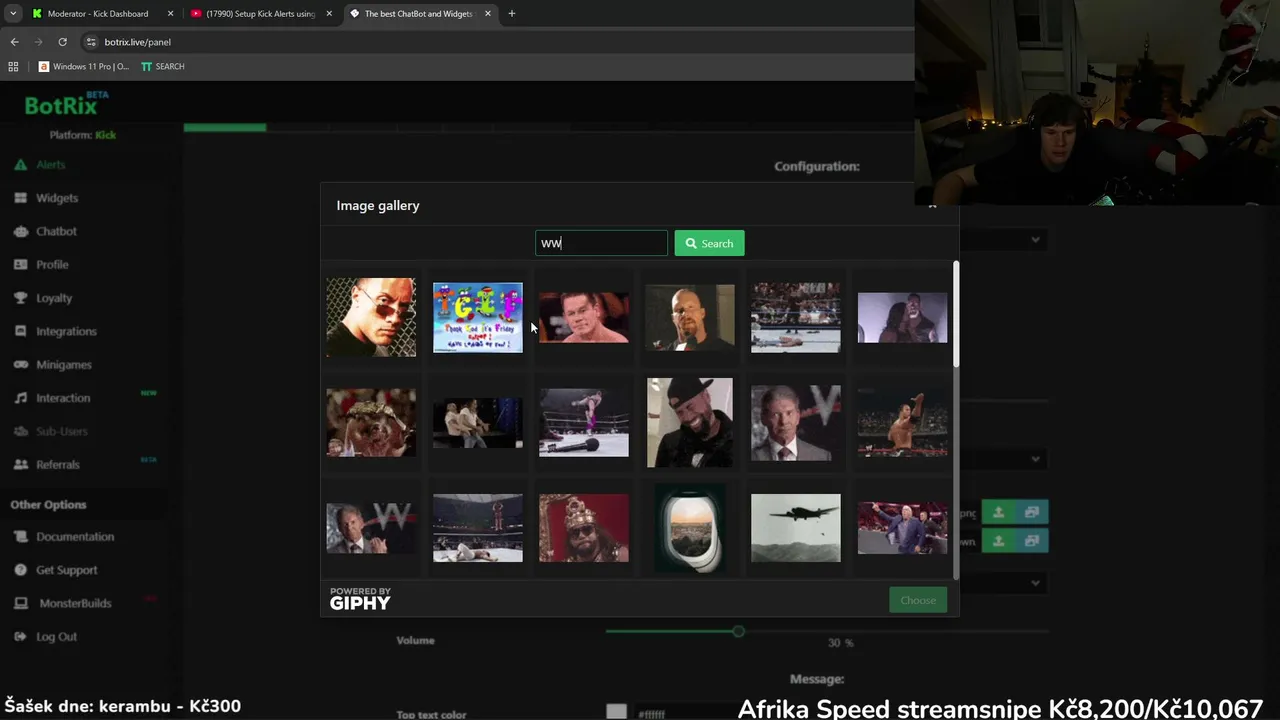
Task: Open the Loyalty menu item
Action: coord(54,298)
